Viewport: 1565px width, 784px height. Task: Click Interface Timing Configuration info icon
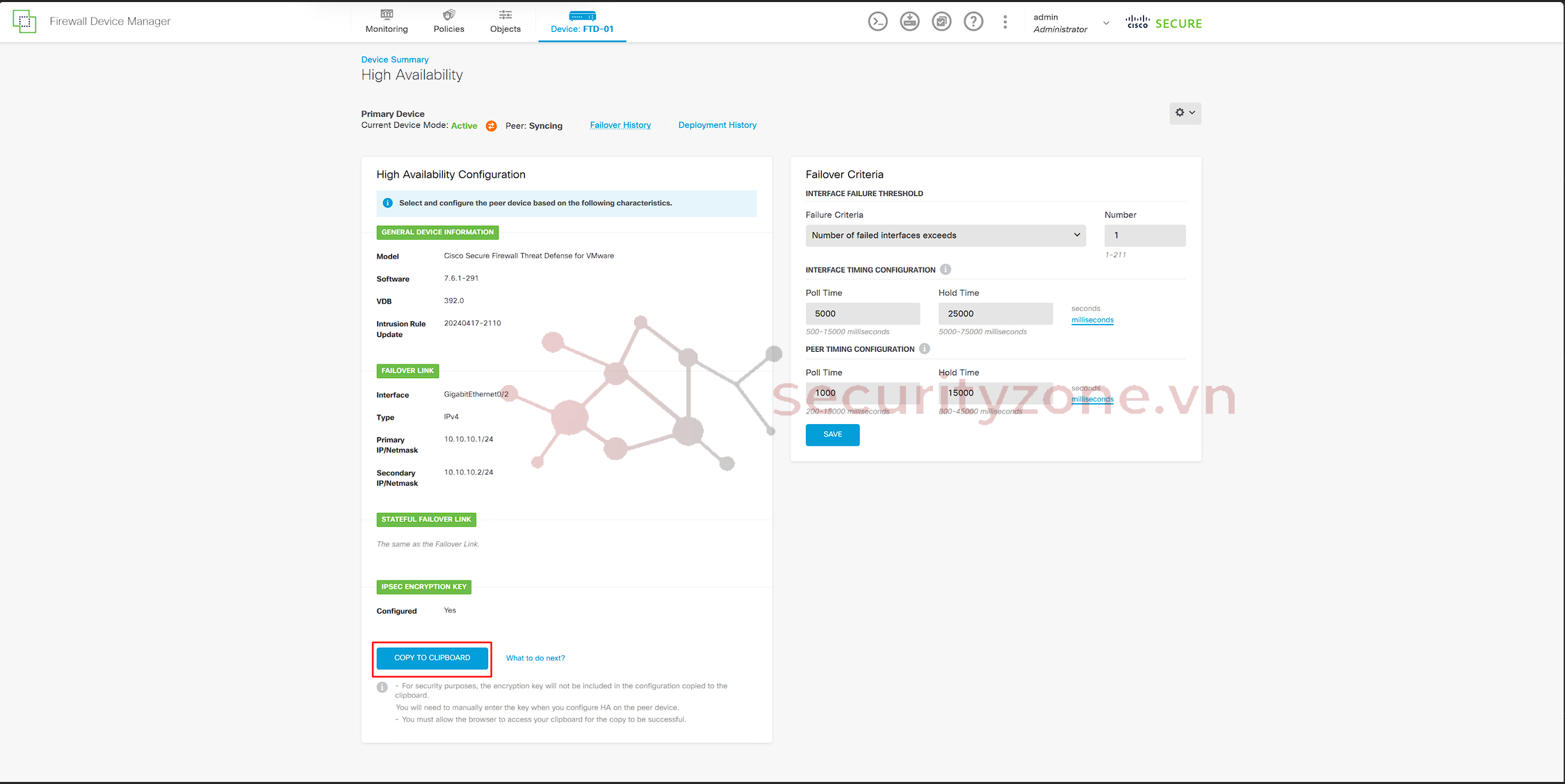pyautogui.click(x=946, y=270)
